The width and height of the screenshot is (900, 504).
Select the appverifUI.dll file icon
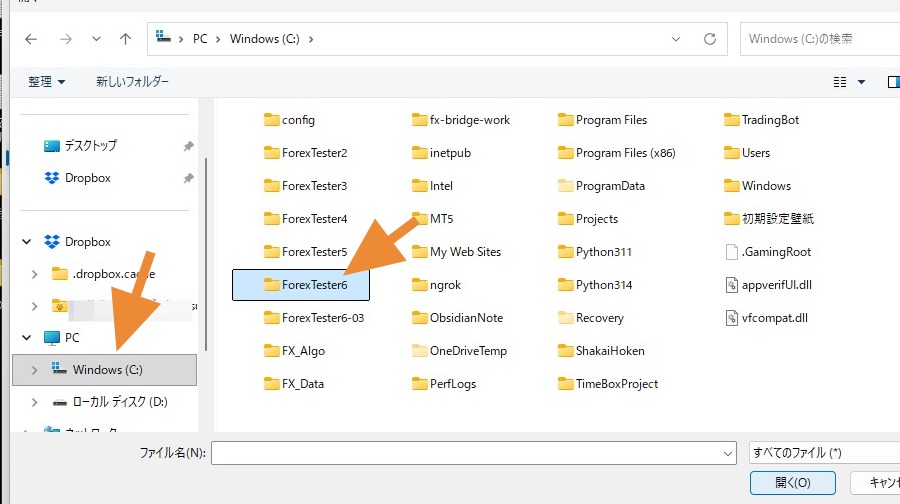tap(731, 285)
